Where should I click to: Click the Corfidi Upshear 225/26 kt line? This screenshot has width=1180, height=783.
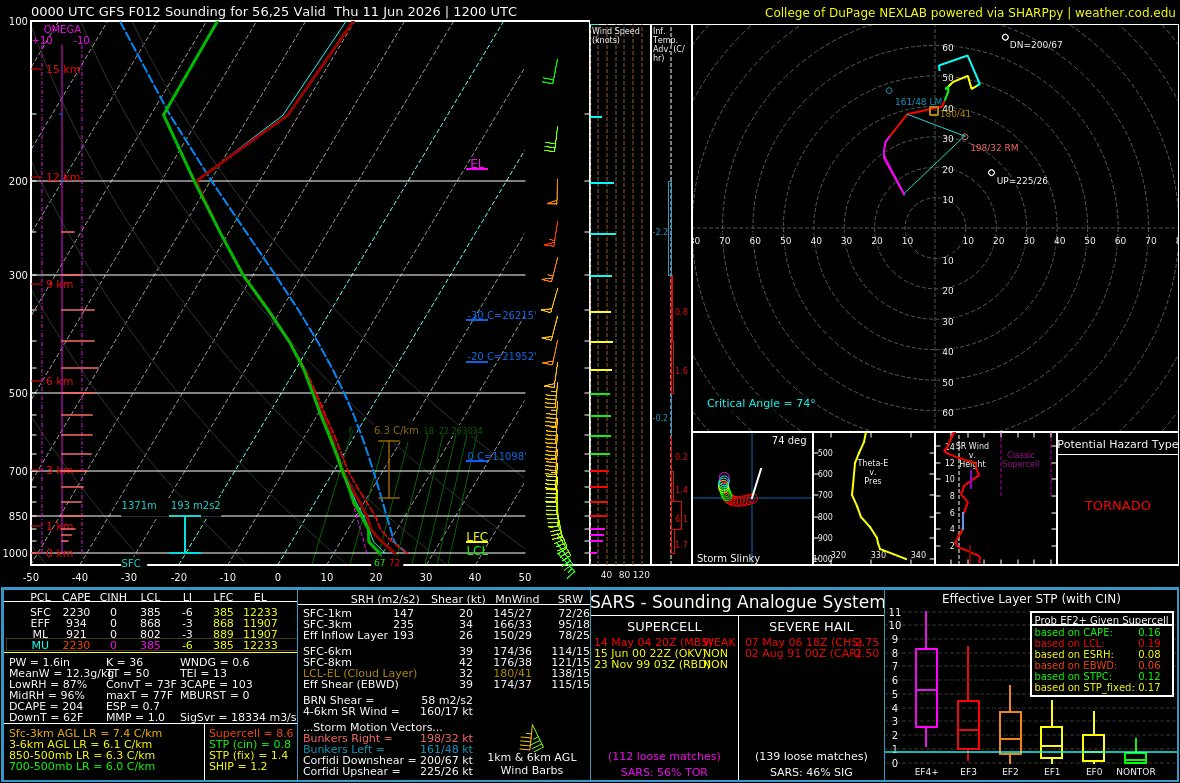point(388,771)
